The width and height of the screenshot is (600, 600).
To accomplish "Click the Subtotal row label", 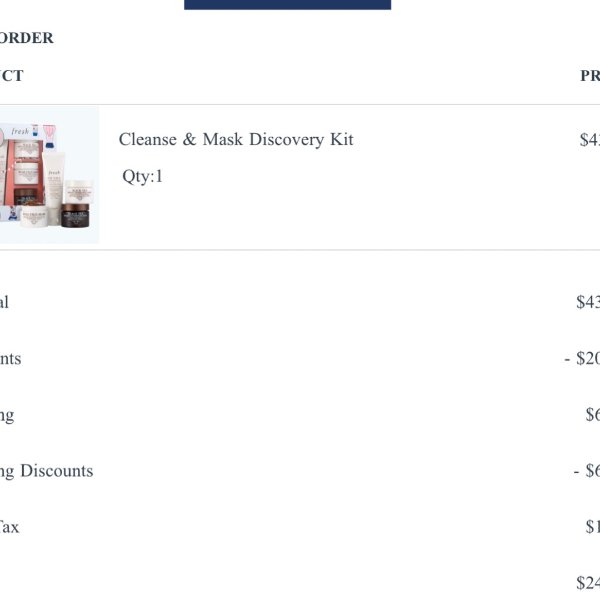I will point(4,302).
